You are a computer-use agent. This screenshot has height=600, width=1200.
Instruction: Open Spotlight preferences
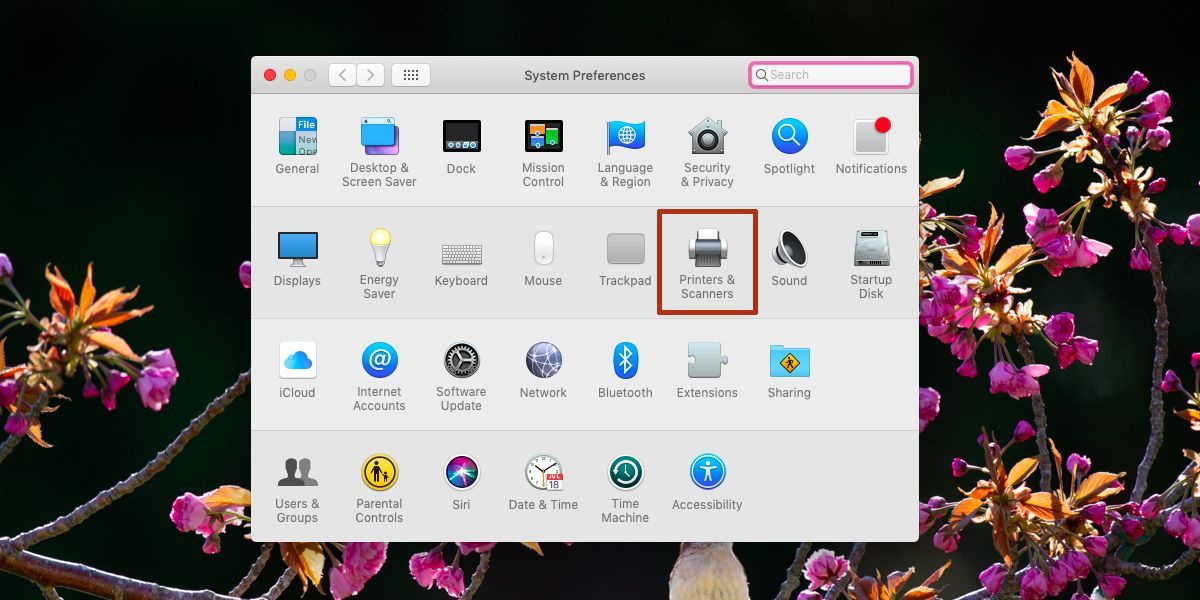(x=789, y=146)
